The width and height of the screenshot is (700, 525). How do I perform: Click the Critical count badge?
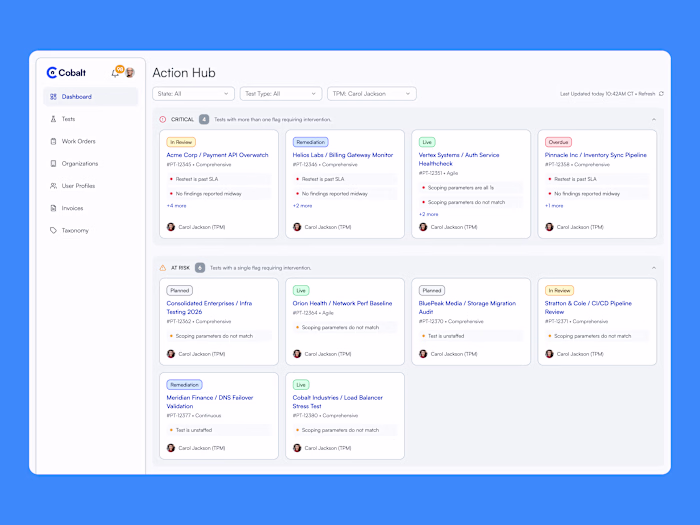tap(204, 120)
